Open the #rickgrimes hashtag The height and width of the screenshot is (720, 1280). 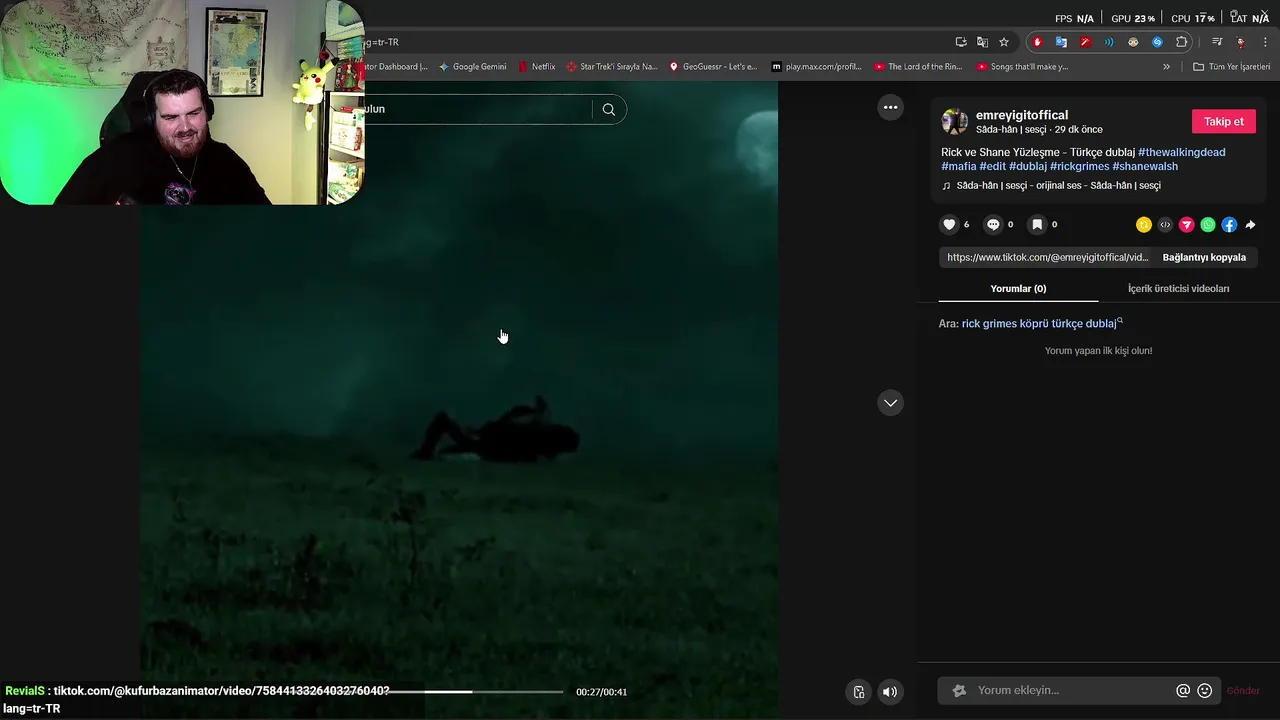pyautogui.click(x=1079, y=166)
